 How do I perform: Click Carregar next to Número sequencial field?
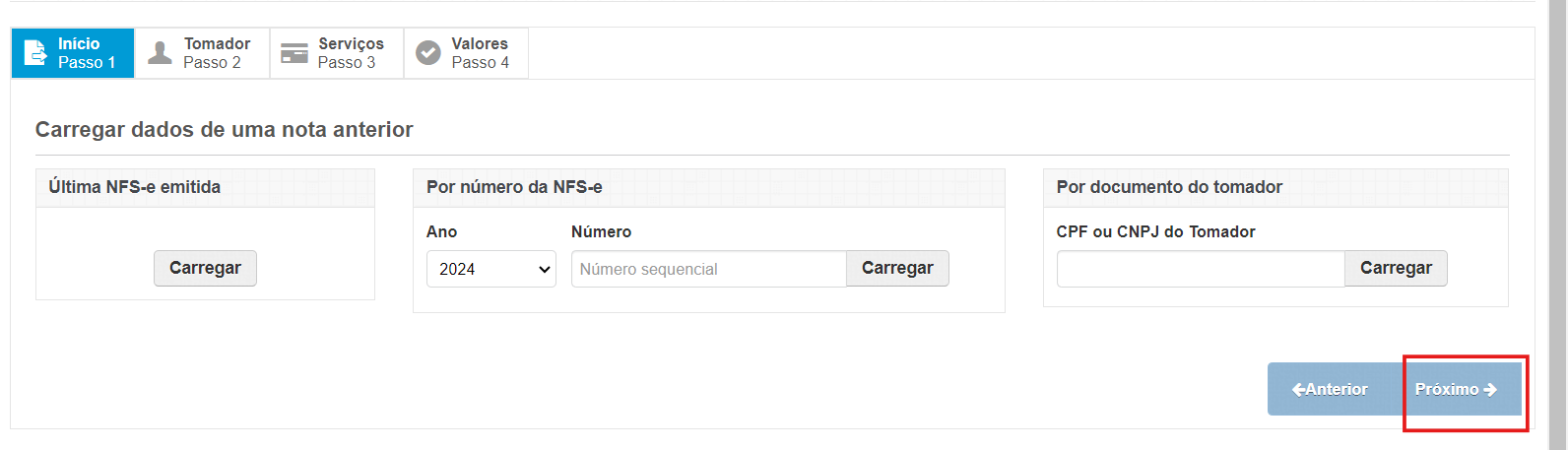(x=897, y=268)
